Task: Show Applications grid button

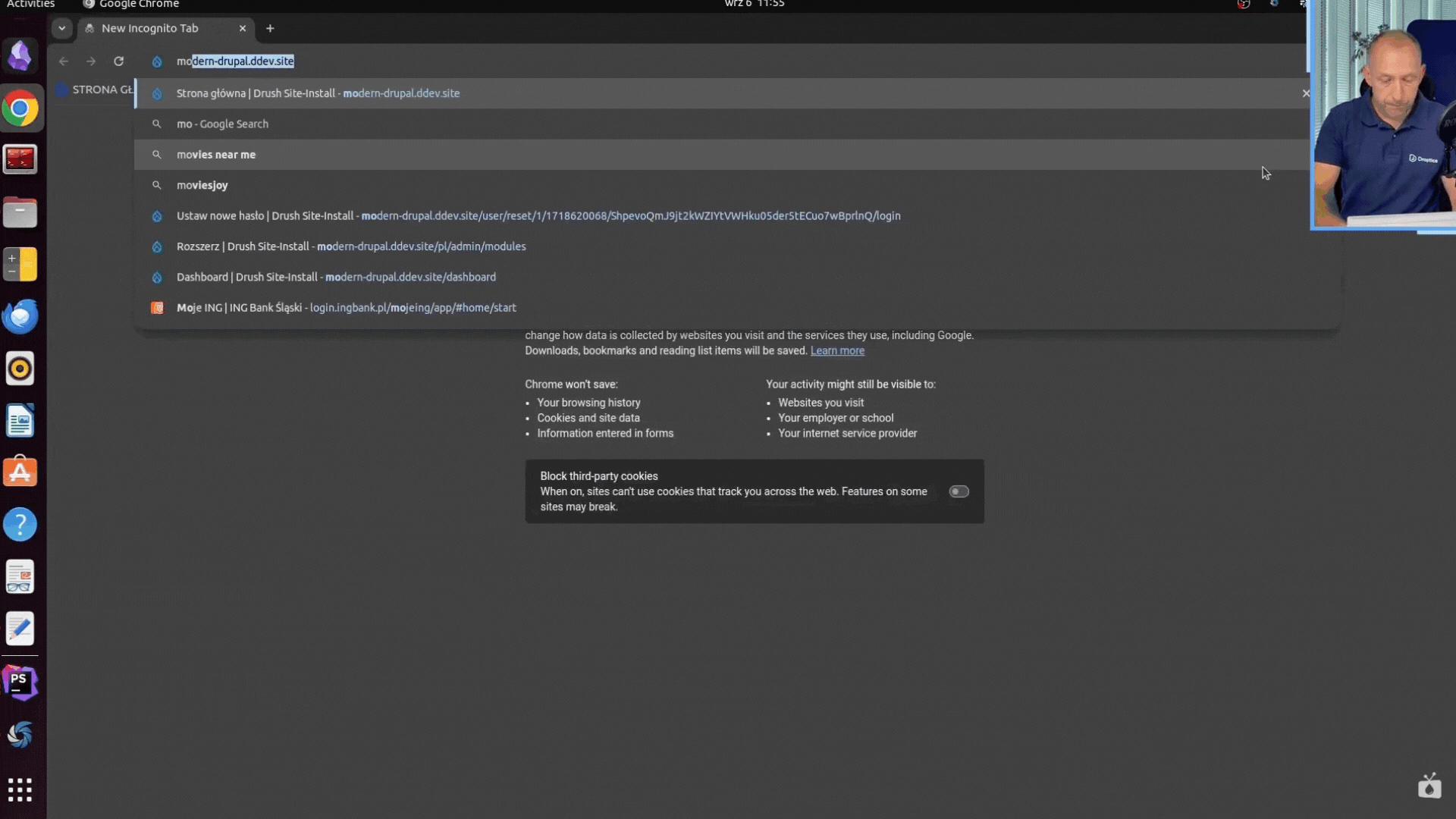Action: click(x=20, y=789)
